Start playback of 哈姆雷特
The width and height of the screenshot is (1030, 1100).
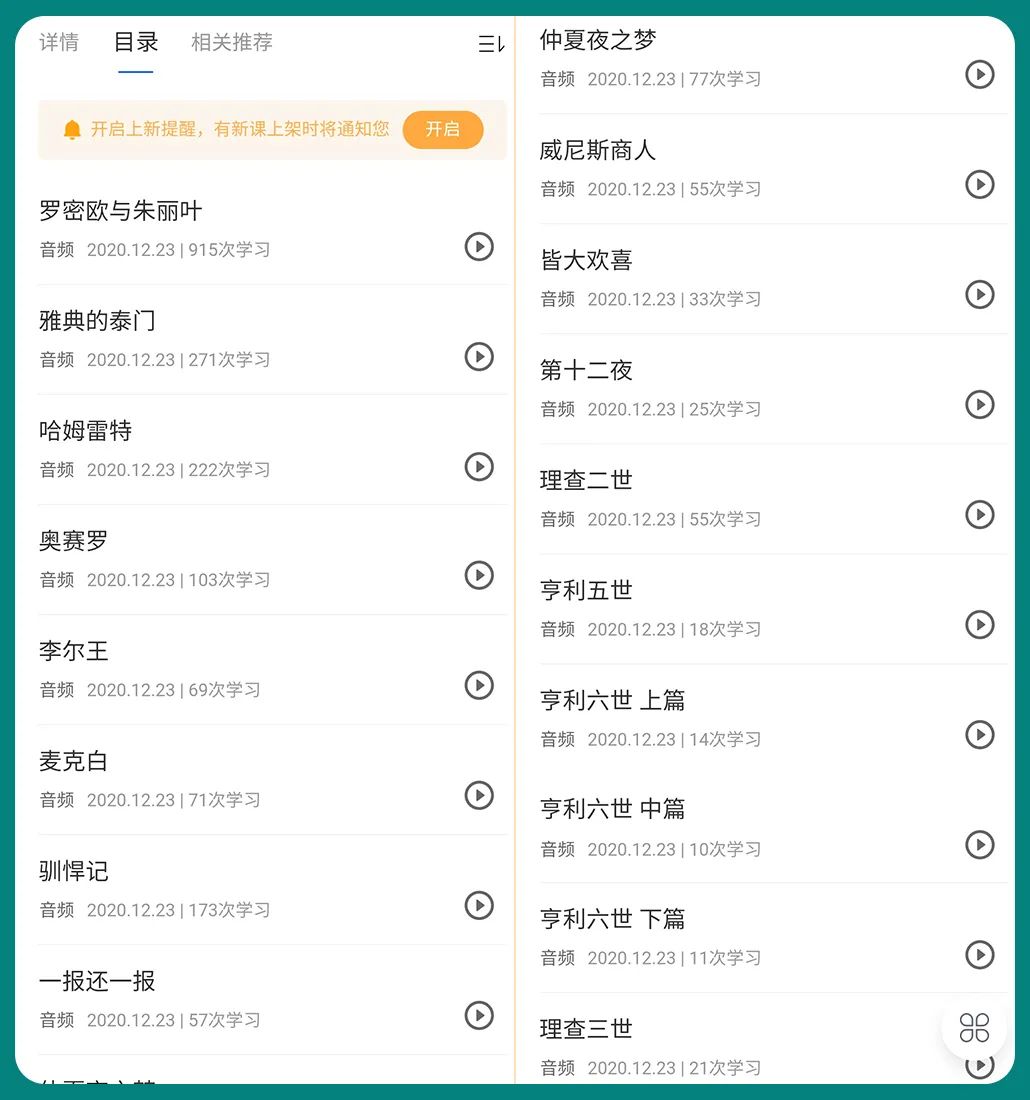click(x=479, y=466)
